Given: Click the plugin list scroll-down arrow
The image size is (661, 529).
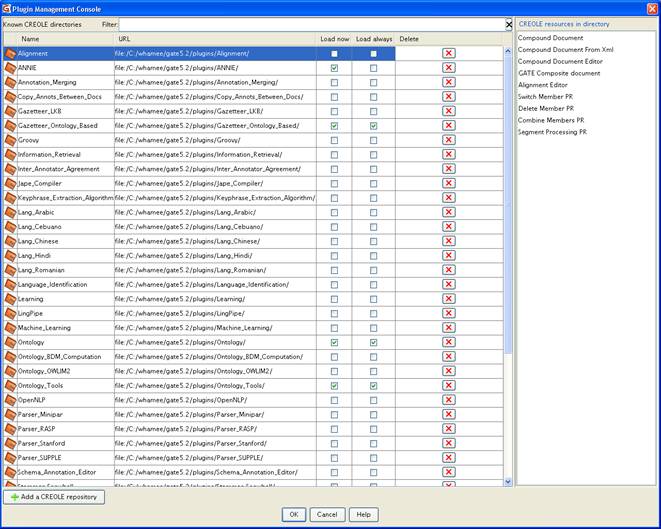Looking at the screenshot, I should pos(508,481).
